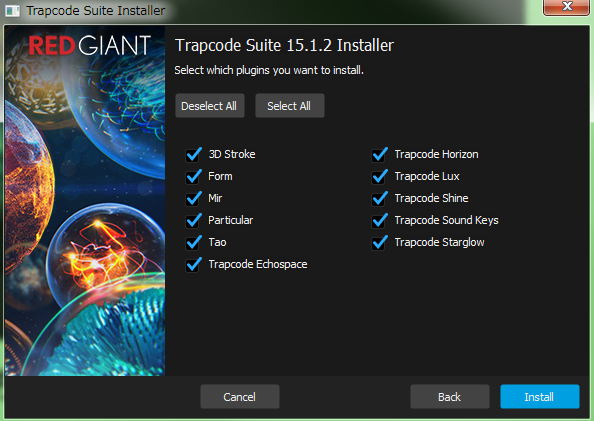Toggle the Trapcode Lux checkbox
Image resolution: width=594 pixels, height=421 pixels.
[x=379, y=177]
